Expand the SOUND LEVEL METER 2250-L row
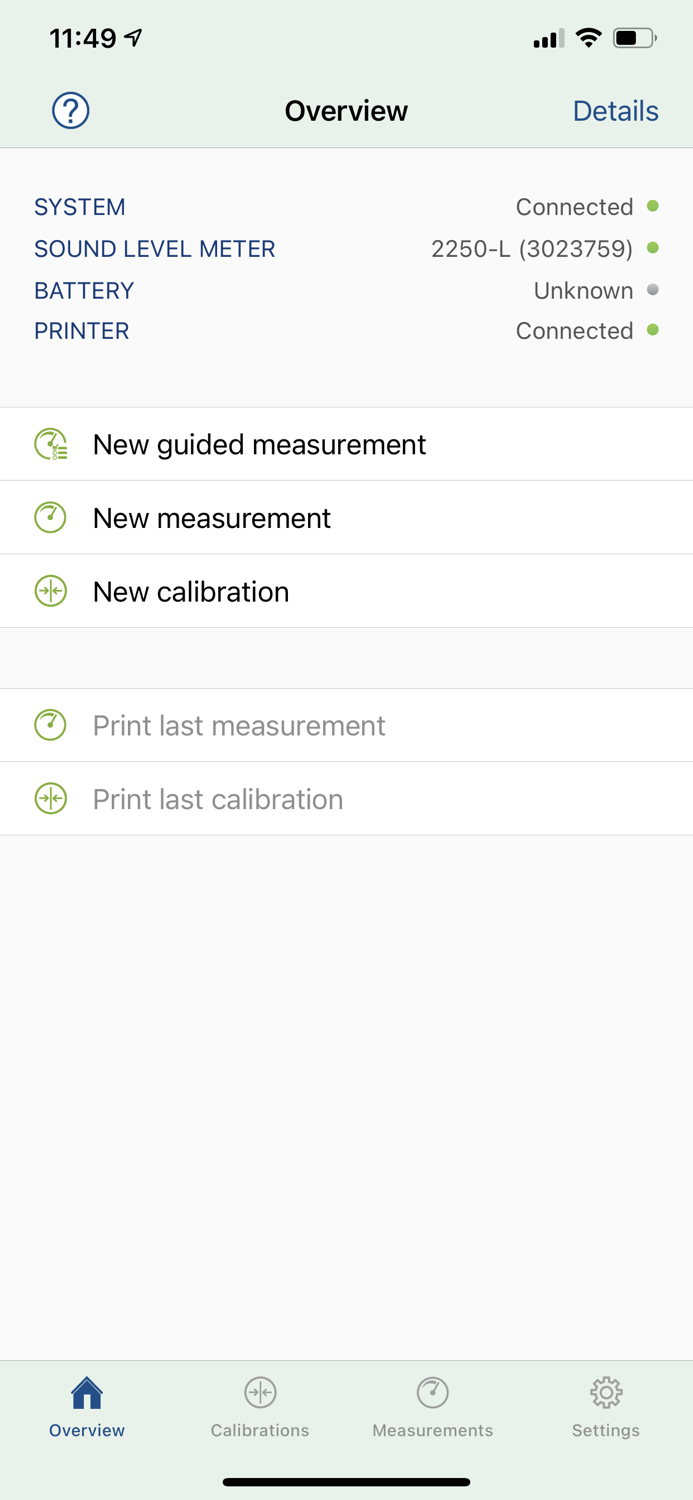 346,248
